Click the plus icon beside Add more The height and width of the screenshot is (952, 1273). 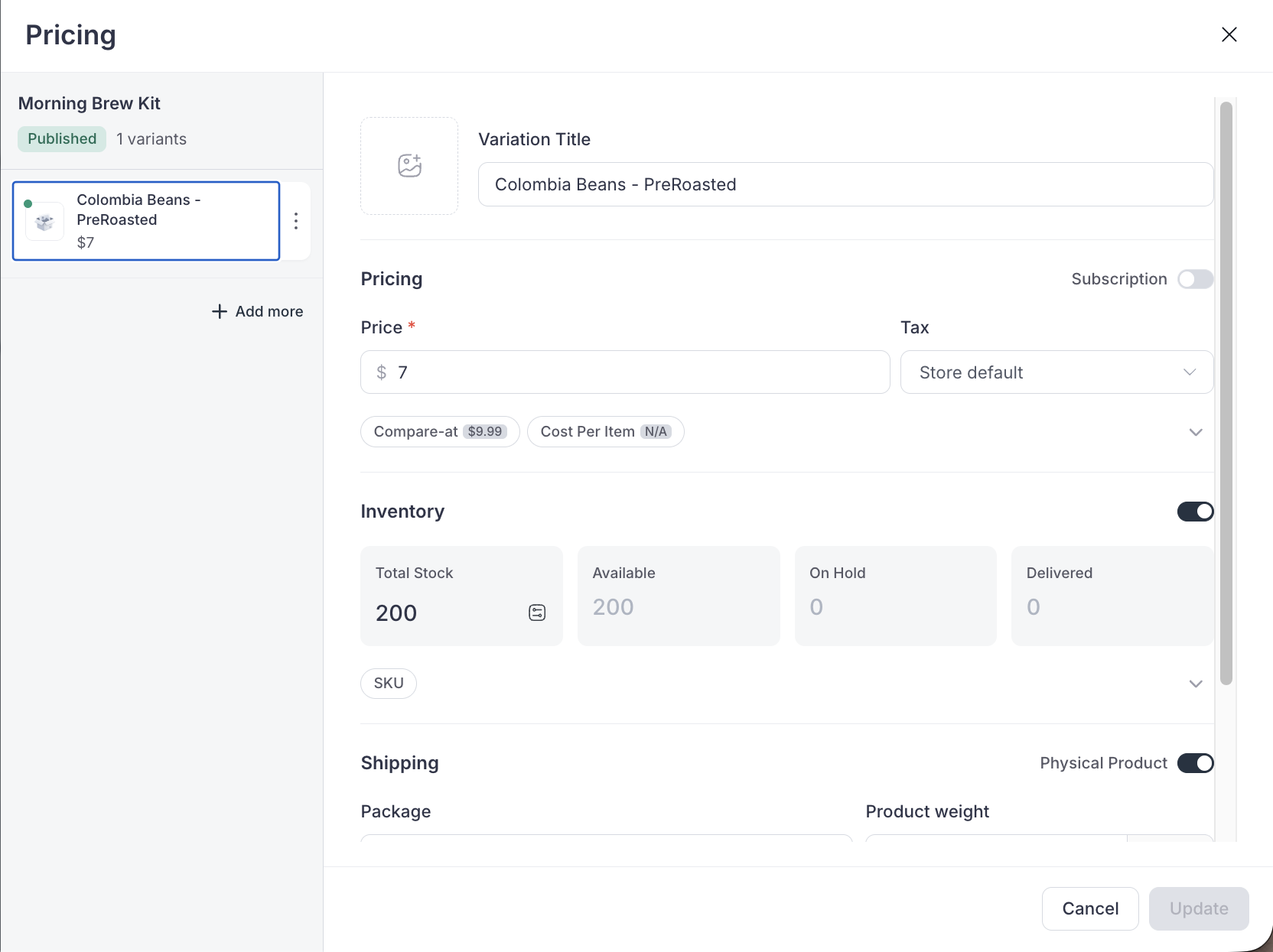[x=220, y=311]
